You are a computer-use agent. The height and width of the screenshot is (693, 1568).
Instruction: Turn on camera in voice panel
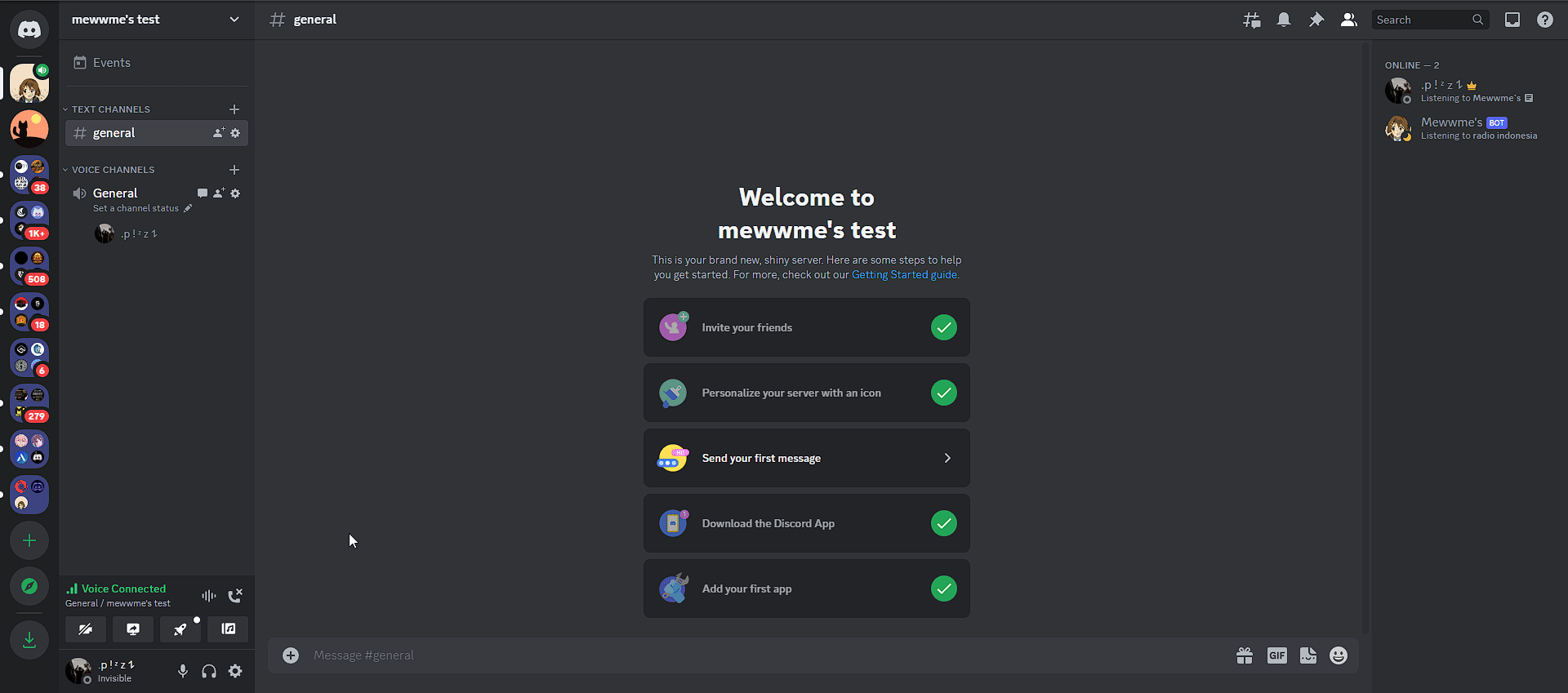coord(86,629)
